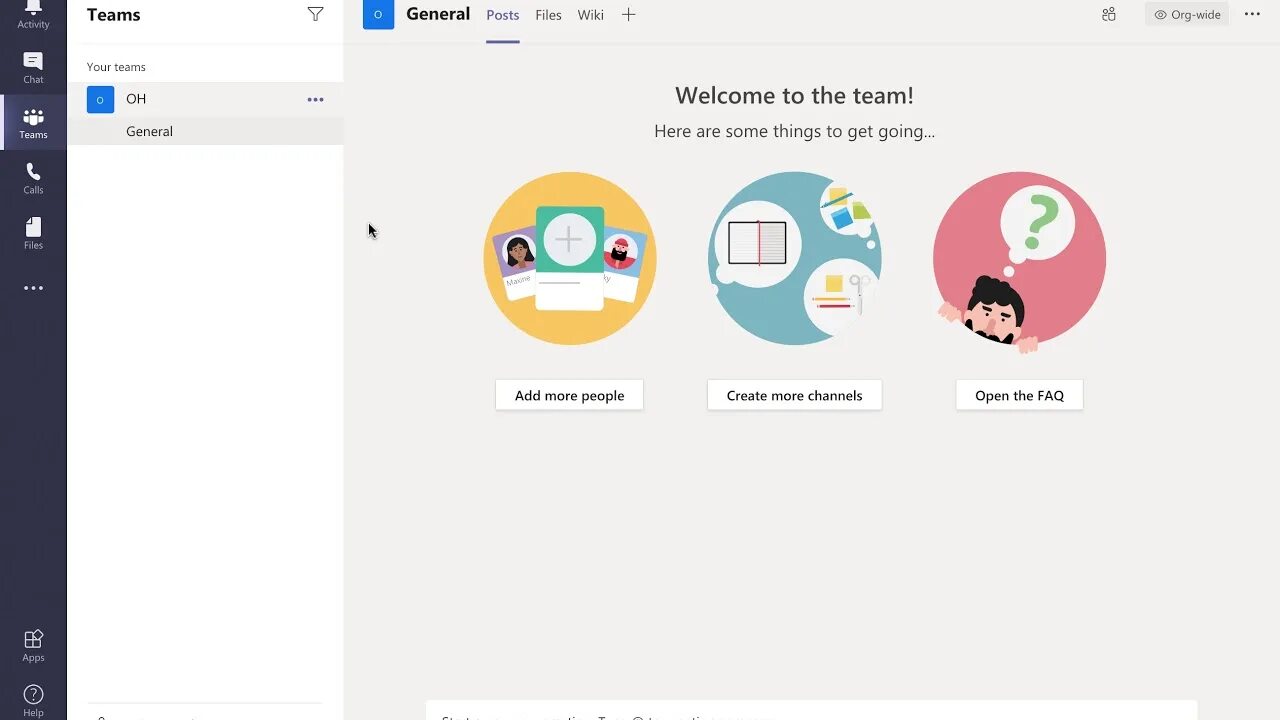This screenshot has width=1280, height=720.
Task: Click the add people illustration
Action: [570, 258]
